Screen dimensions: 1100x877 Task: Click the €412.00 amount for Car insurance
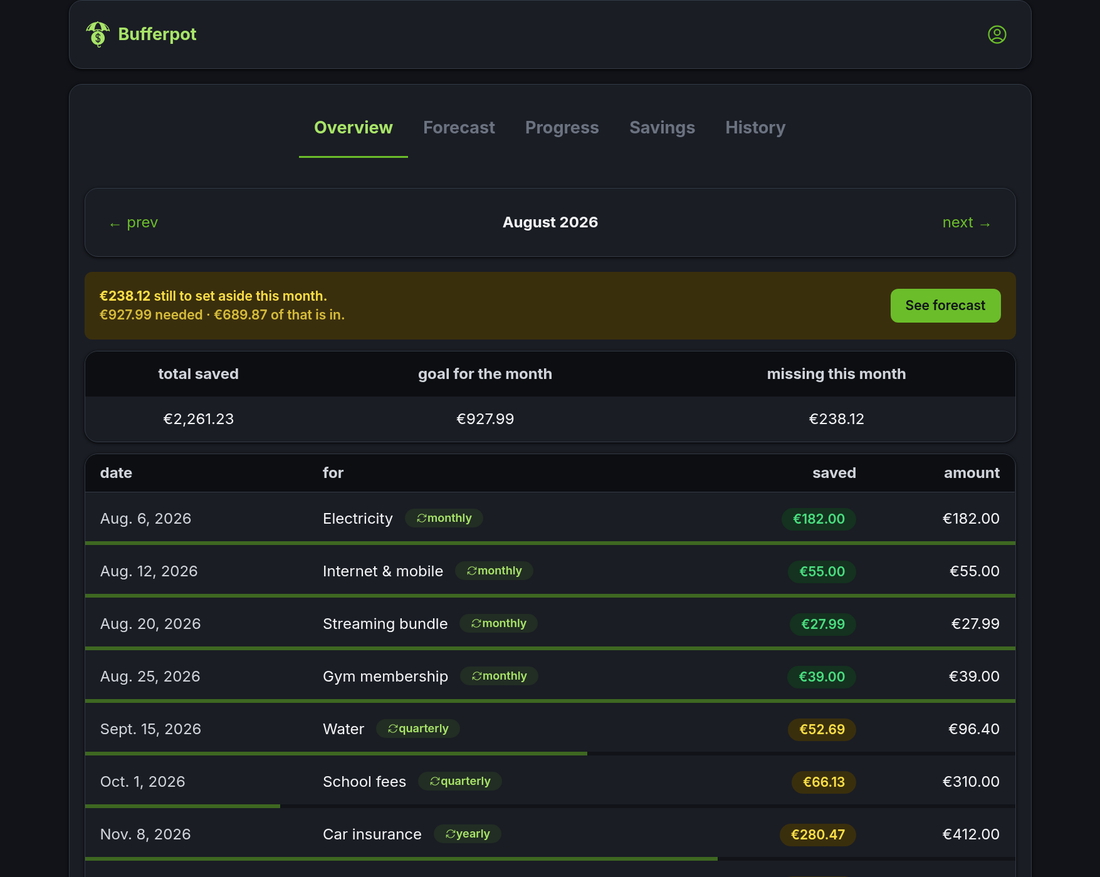[x=971, y=834]
